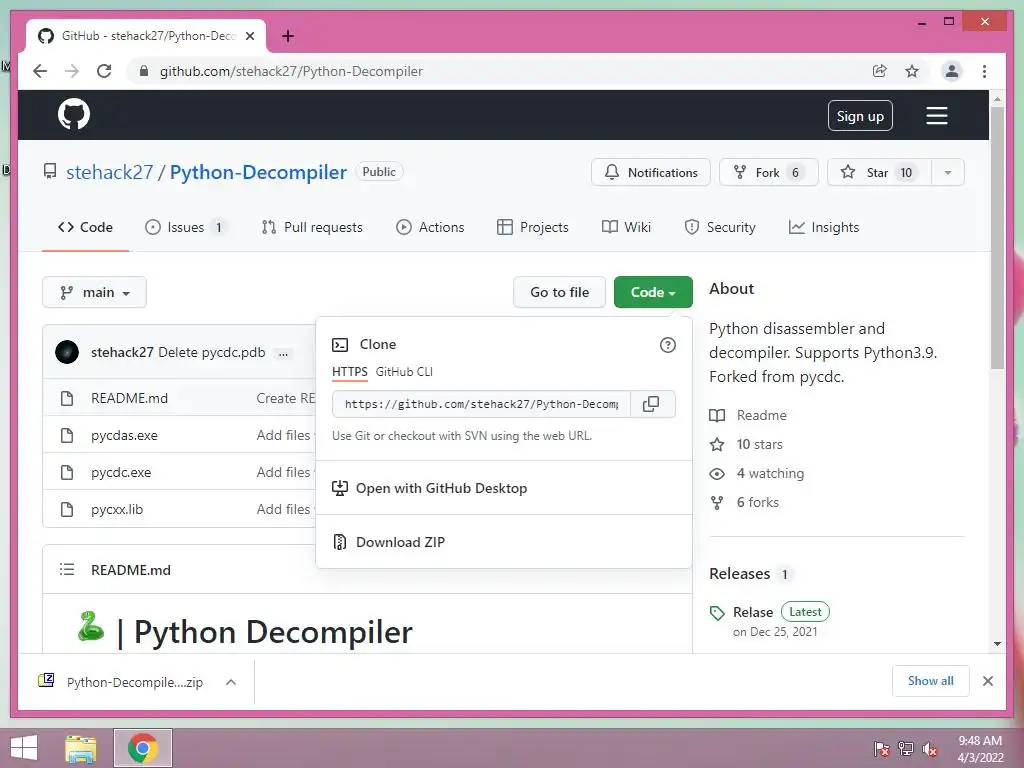Click the Readme link in About
Screen dimensions: 1024x768
[748, 415]
